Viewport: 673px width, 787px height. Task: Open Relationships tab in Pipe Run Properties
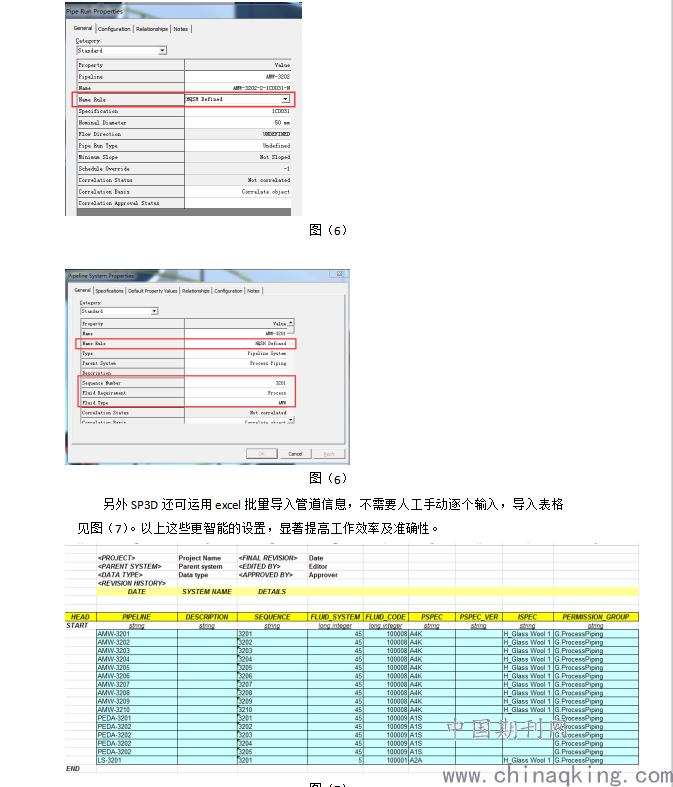click(x=152, y=29)
